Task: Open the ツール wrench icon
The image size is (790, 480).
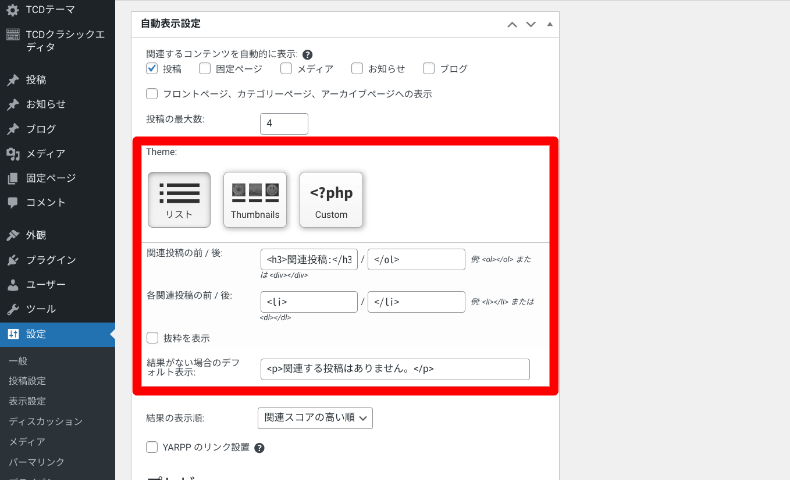Action: 13,309
